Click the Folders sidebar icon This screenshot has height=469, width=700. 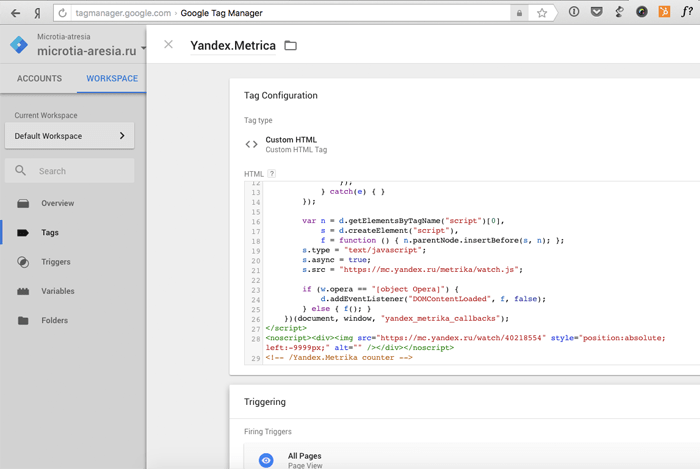pyautogui.click(x=23, y=320)
